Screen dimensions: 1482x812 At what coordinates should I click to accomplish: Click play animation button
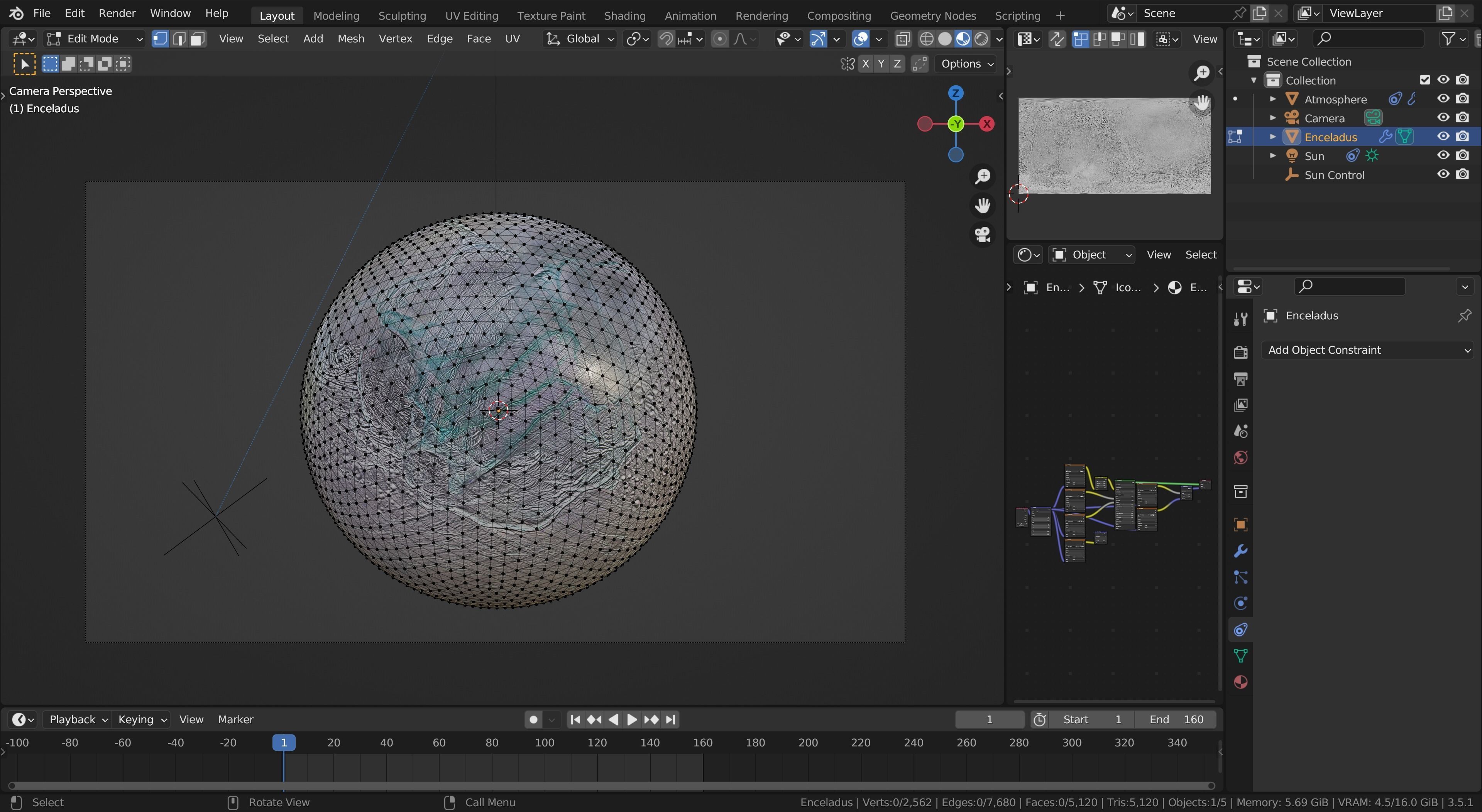click(632, 719)
